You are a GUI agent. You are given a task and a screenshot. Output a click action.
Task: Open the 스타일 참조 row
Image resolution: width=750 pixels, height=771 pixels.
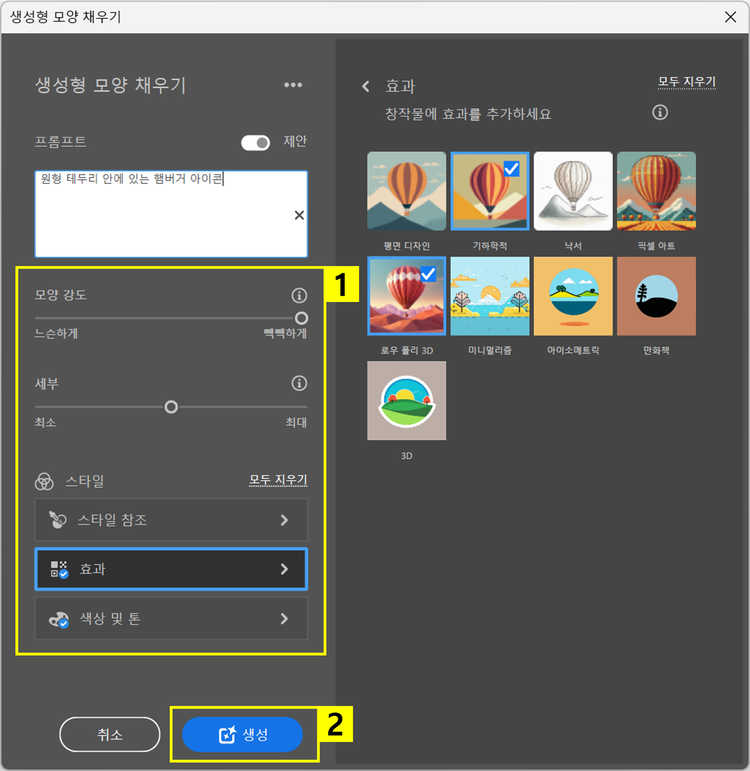(171, 520)
